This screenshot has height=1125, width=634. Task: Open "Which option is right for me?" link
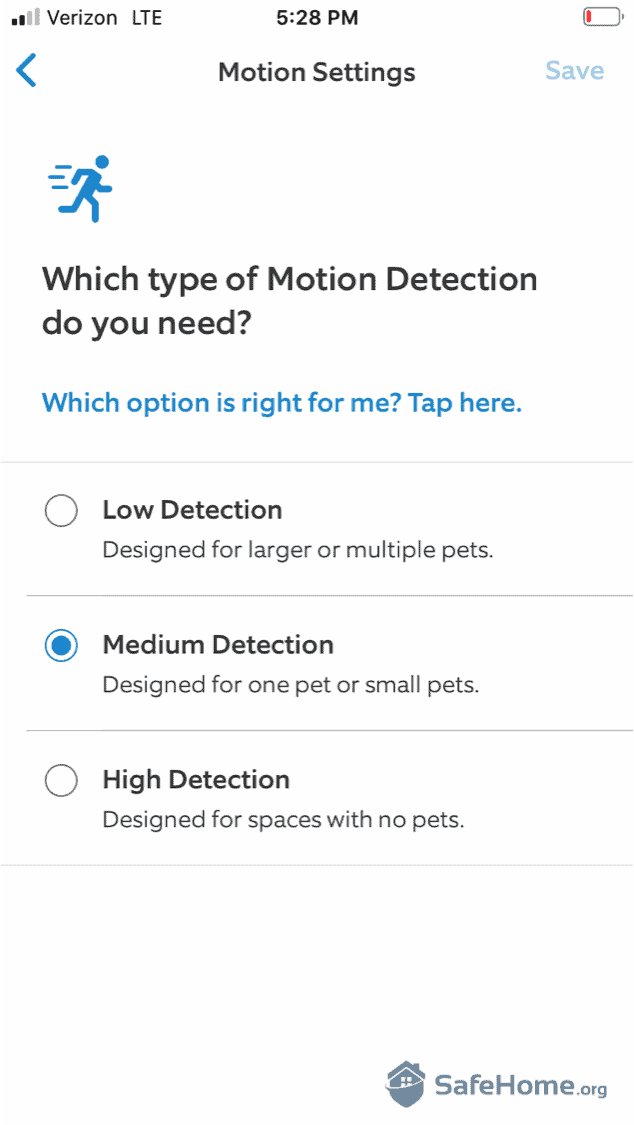tap(282, 403)
